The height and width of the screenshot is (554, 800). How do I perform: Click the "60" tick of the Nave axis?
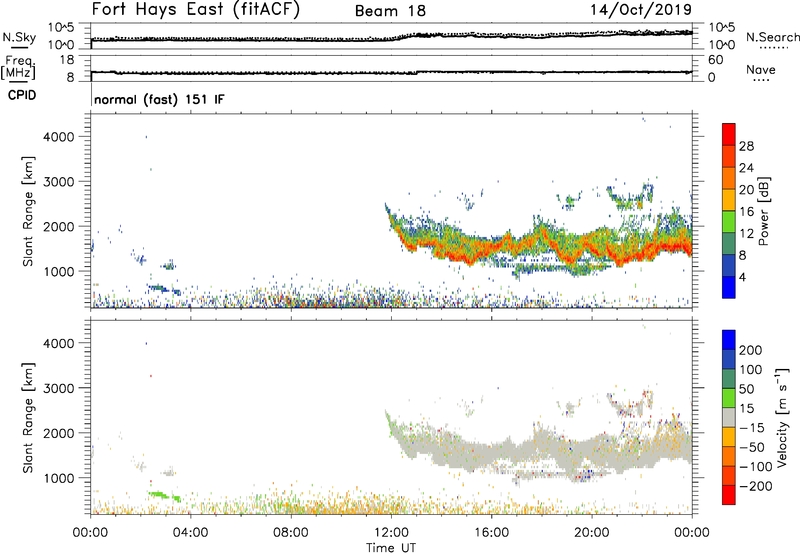pos(715,60)
